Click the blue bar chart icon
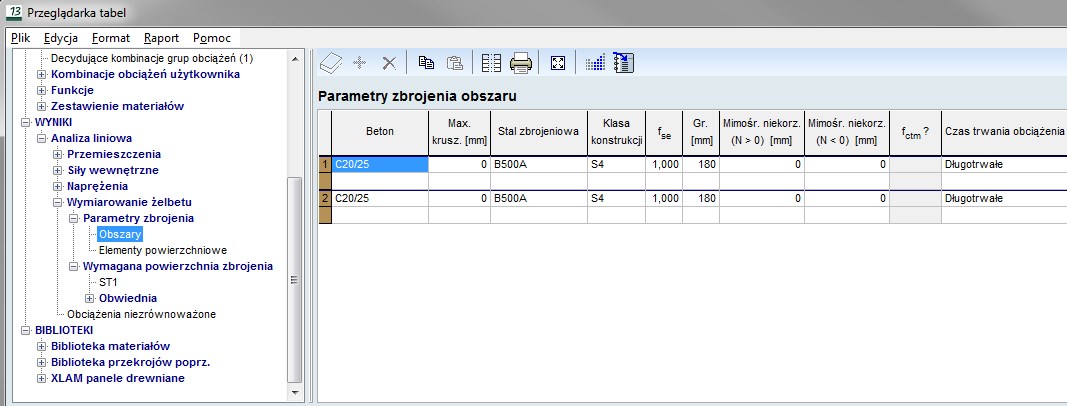This screenshot has height=406, width=1067. pyautogui.click(x=595, y=63)
